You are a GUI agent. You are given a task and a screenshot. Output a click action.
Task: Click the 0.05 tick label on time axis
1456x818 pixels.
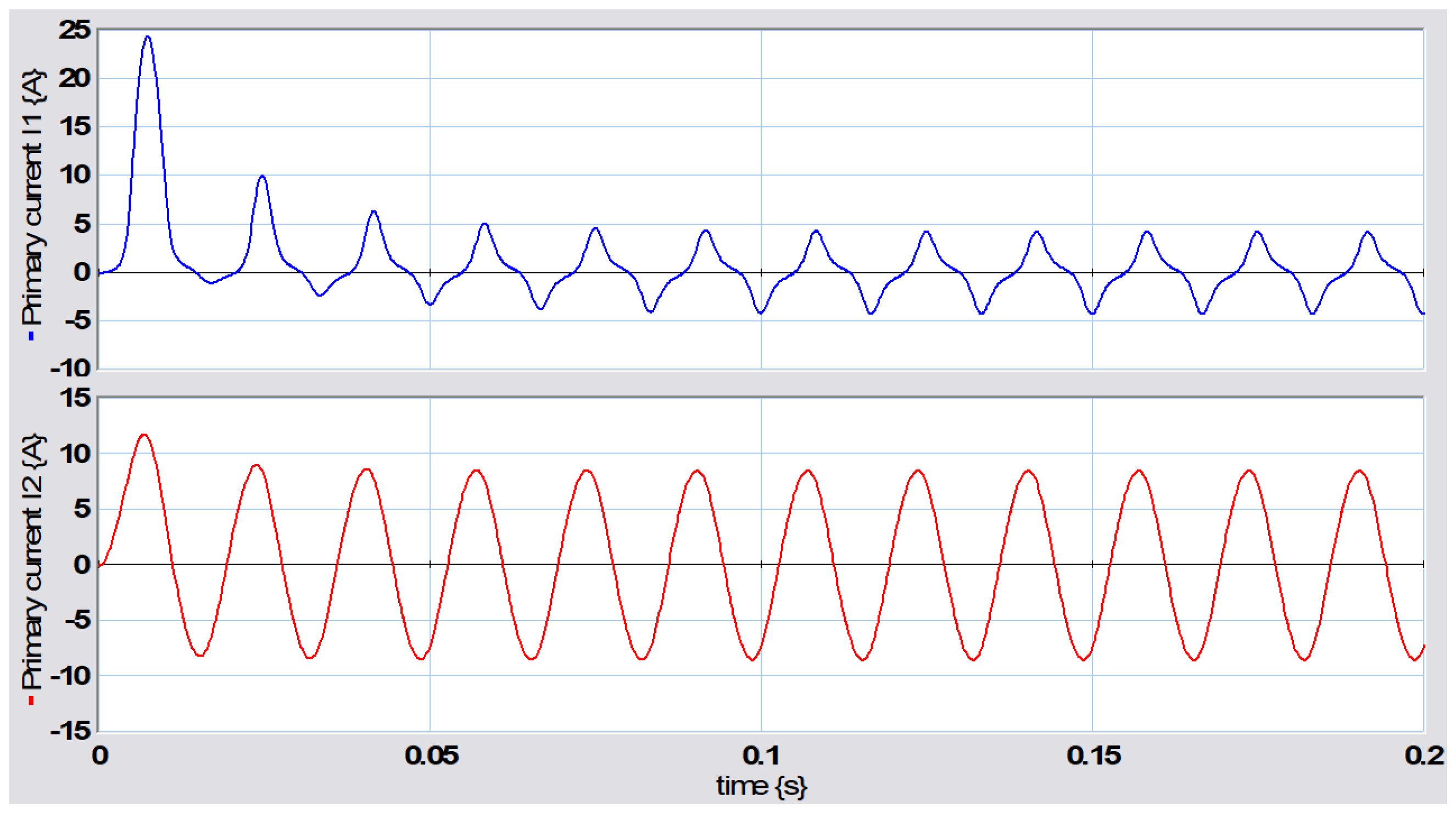tap(431, 756)
